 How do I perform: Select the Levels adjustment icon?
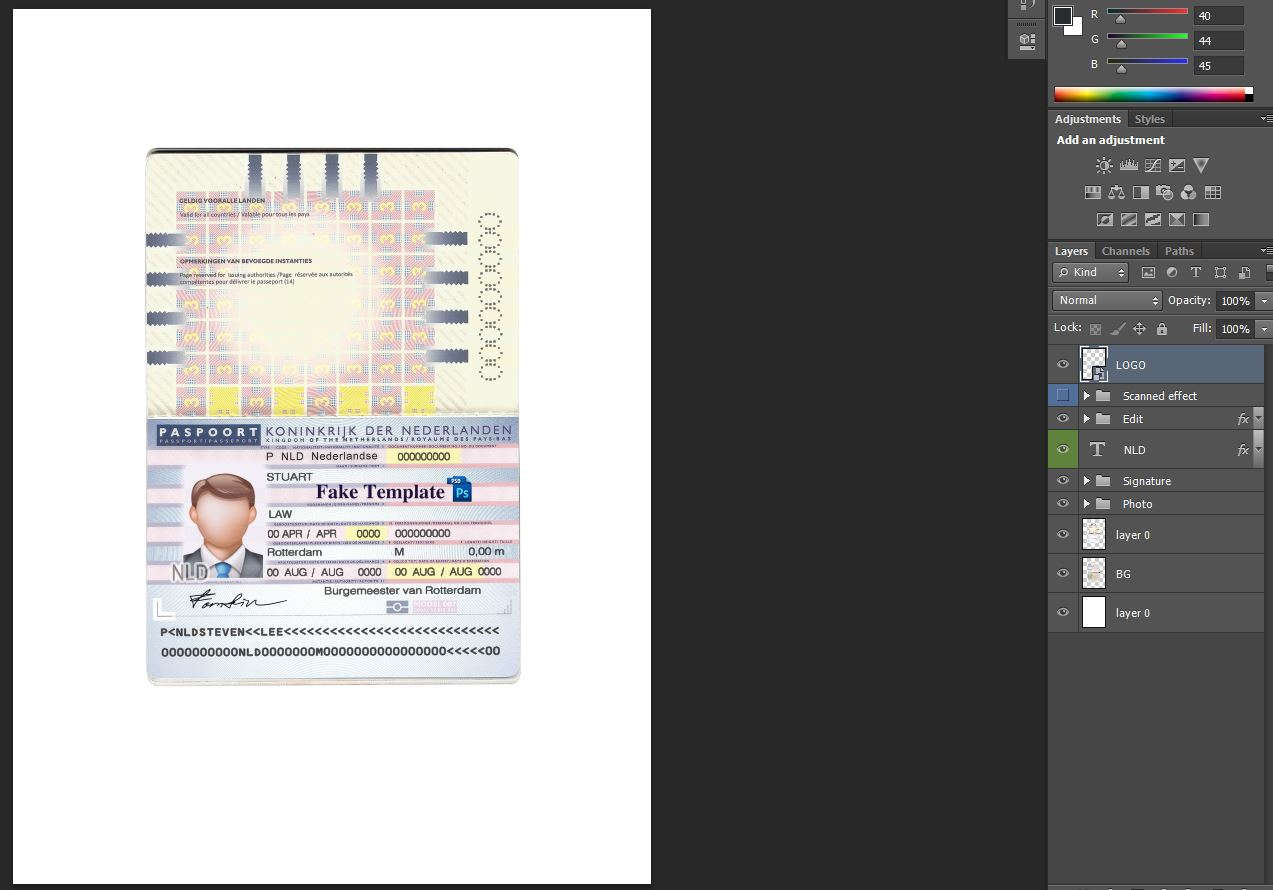(1128, 165)
